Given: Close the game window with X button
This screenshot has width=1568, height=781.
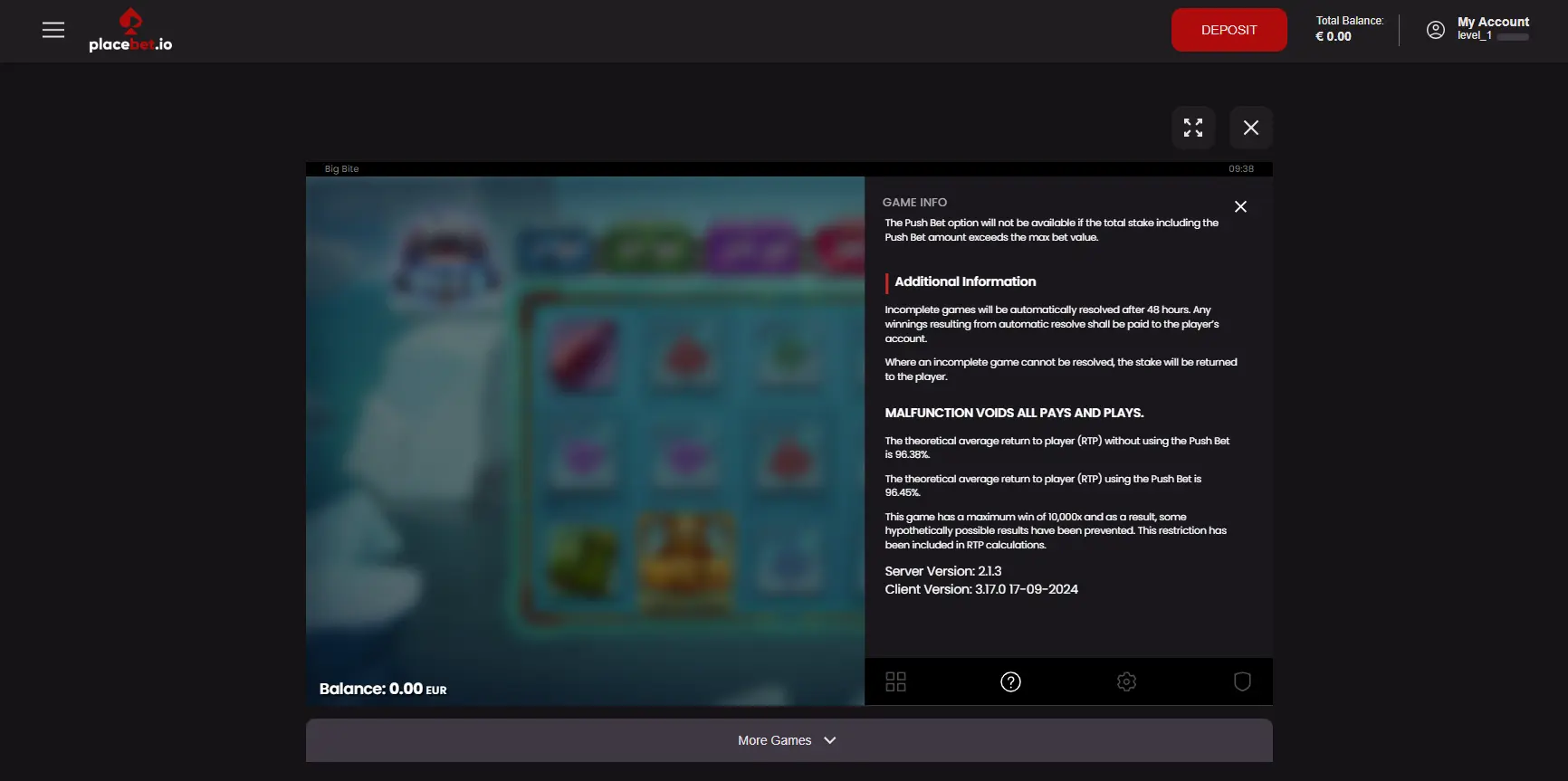Looking at the screenshot, I should tap(1250, 128).
